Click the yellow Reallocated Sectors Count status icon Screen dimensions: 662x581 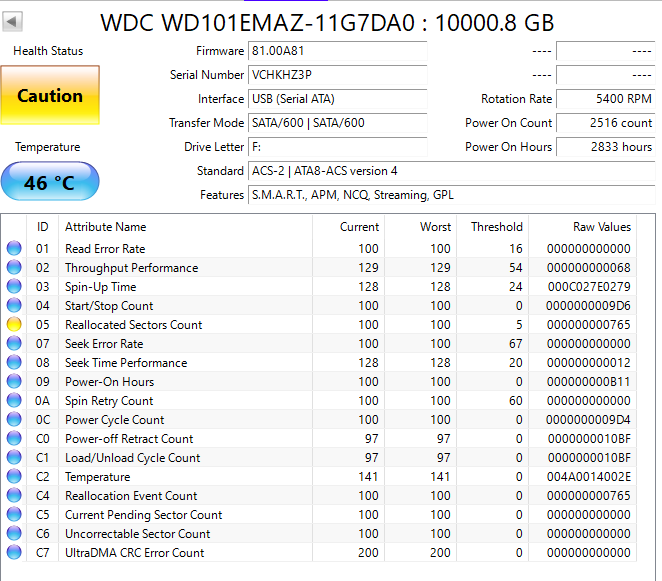click(14, 325)
